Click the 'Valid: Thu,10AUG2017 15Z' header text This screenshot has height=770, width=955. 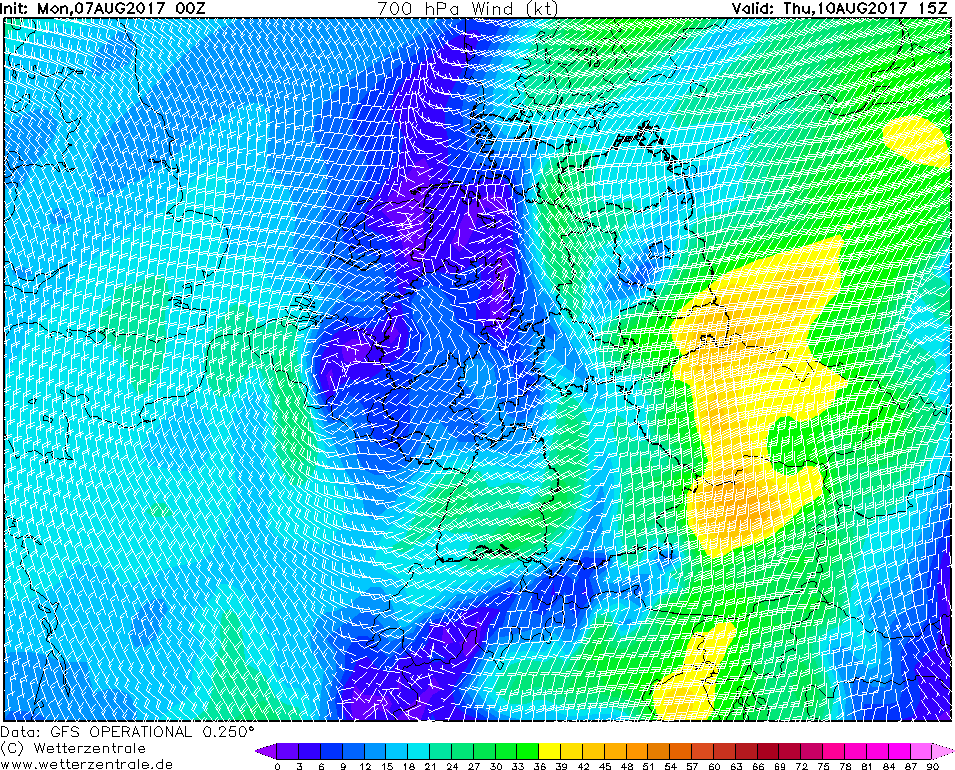pyautogui.click(x=839, y=9)
